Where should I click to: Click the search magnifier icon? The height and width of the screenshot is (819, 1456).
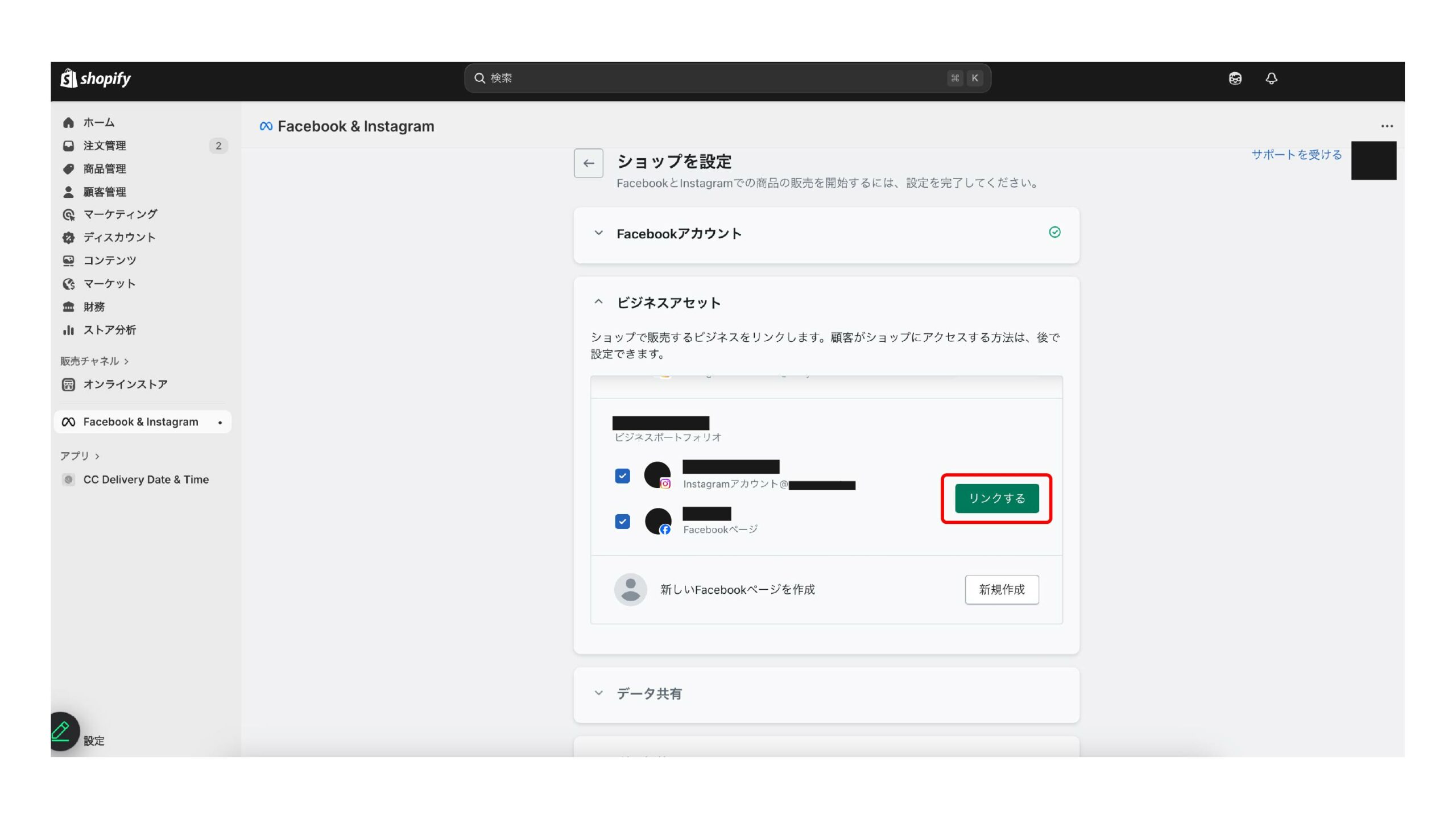(479, 78)
